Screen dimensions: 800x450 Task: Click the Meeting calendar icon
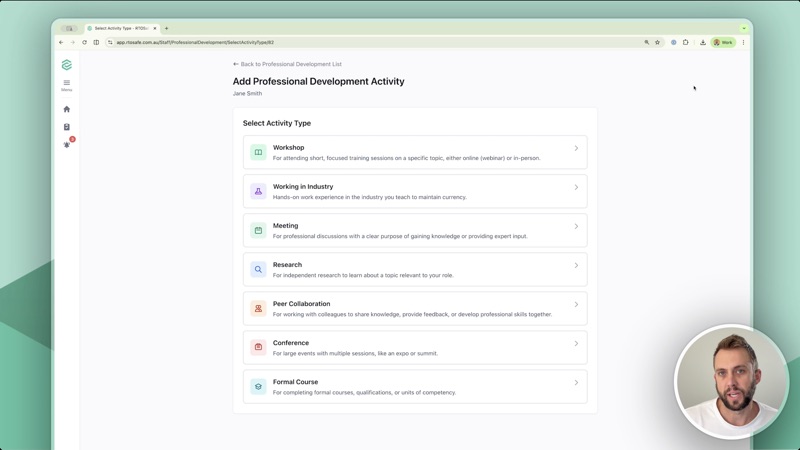[x=258, y=231]
